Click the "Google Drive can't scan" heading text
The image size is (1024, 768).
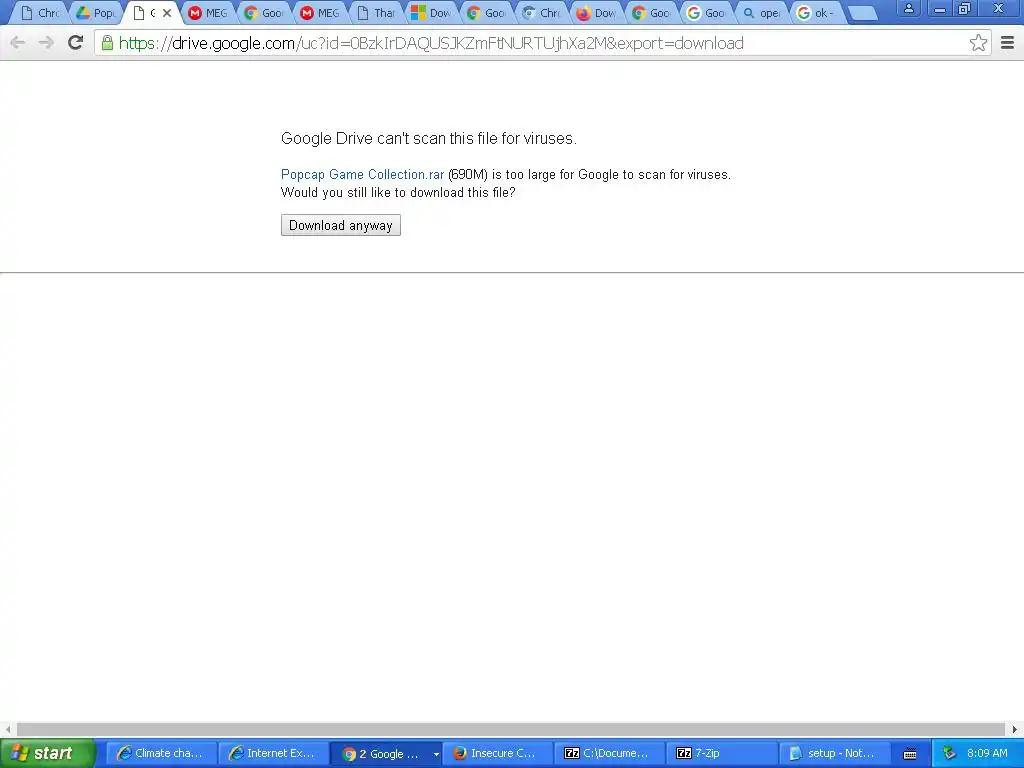tap(428, 138)
